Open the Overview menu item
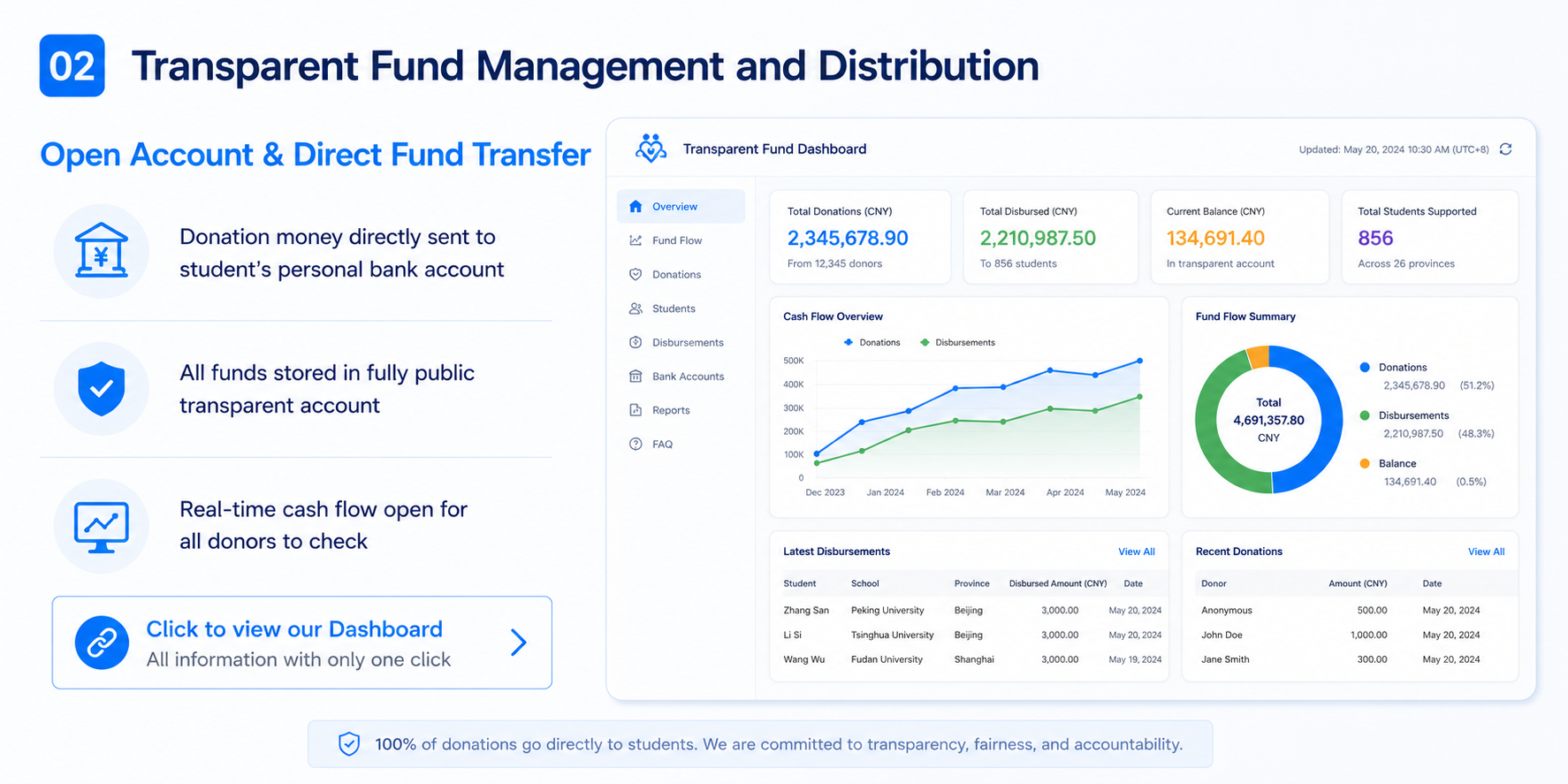This screenshot has width=1568, height=784. (681, 206)
